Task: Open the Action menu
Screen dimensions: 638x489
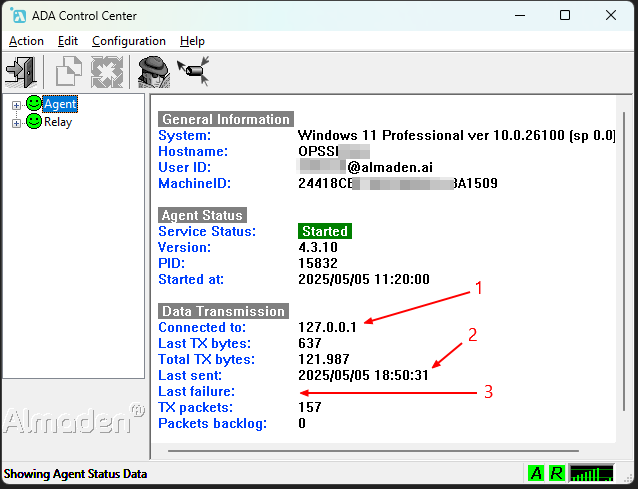Action: 26,41
